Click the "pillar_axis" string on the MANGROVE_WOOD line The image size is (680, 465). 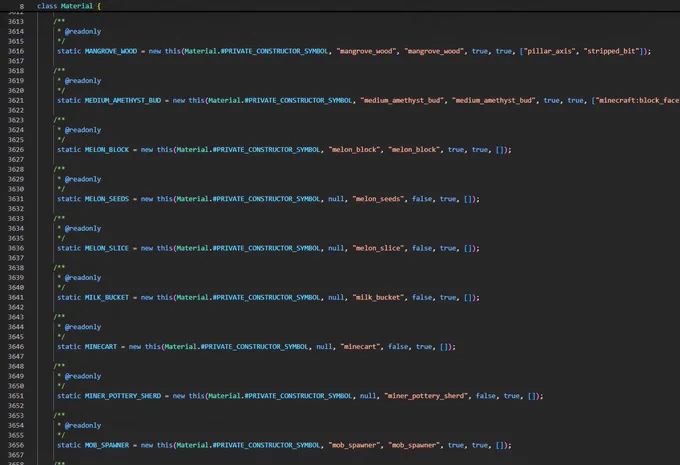point(550,51)
